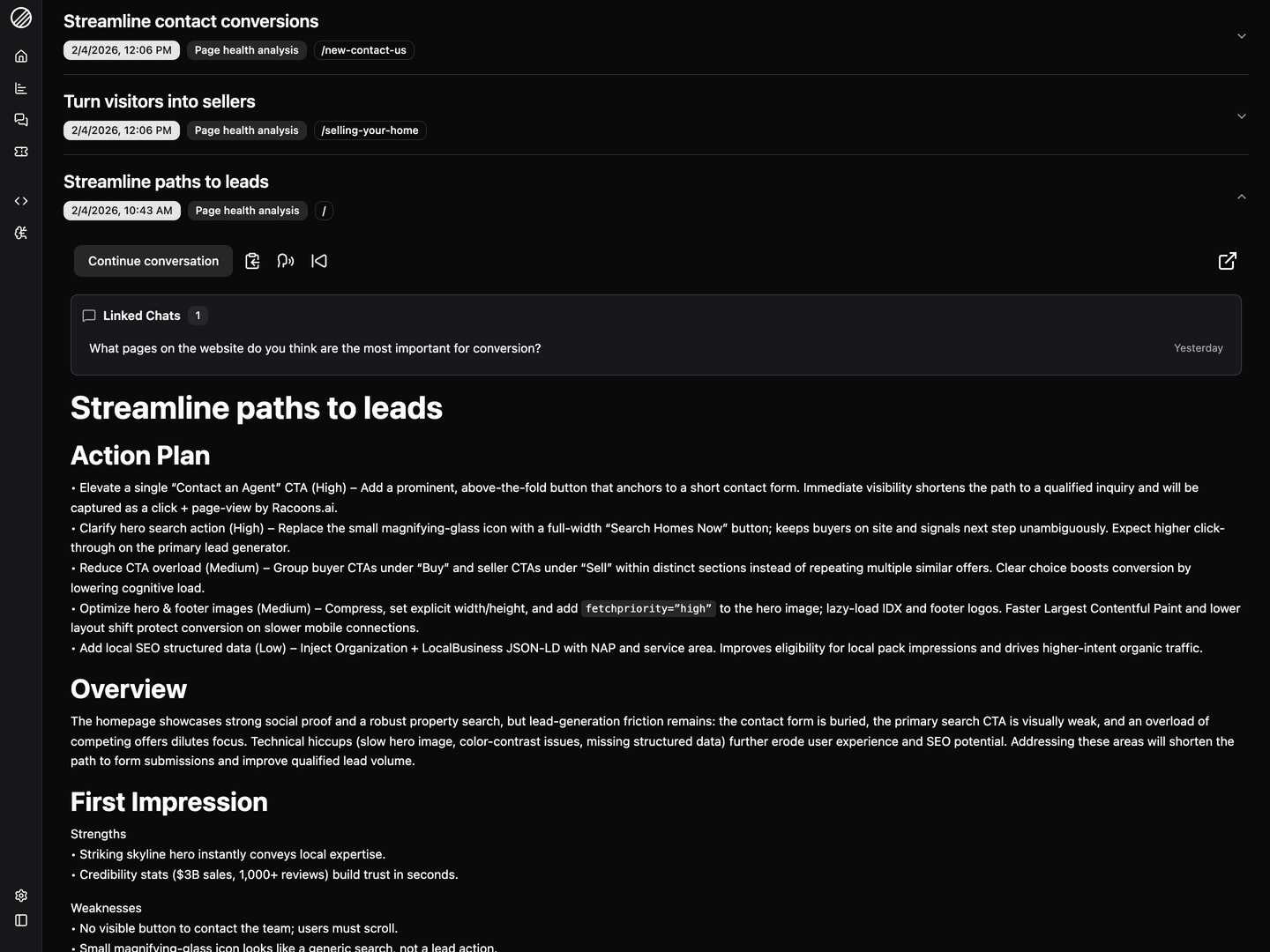Open the home page from sidebar
Image resolution: width=1270 pixels, height=952 pixels.
pos(21,56)
